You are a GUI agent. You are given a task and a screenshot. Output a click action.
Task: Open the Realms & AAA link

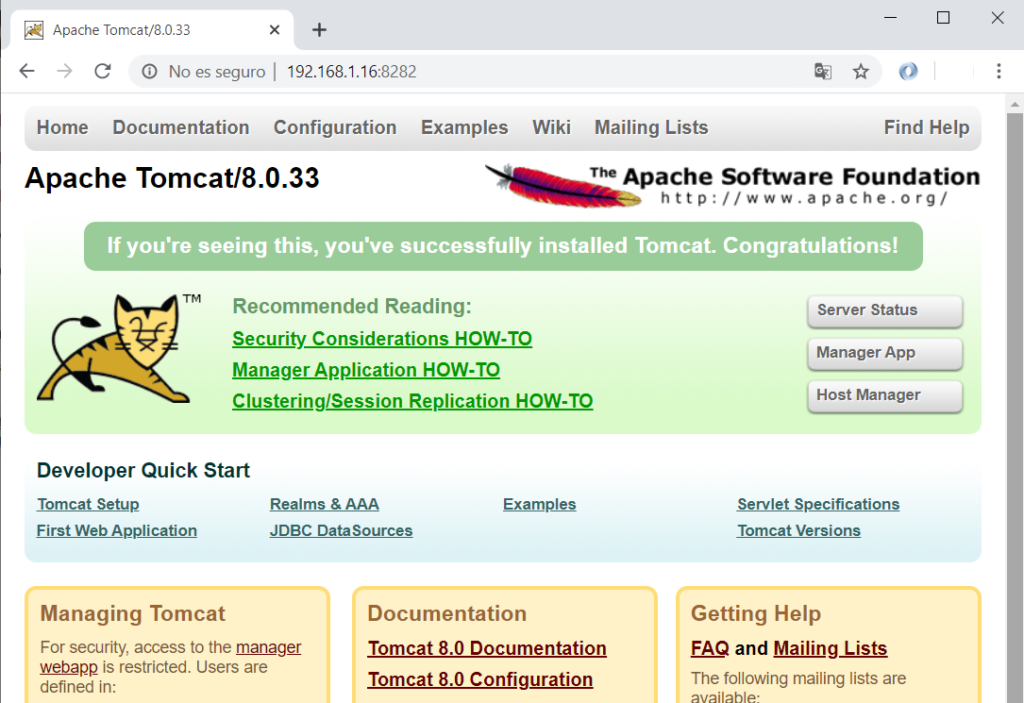[324, 504]
